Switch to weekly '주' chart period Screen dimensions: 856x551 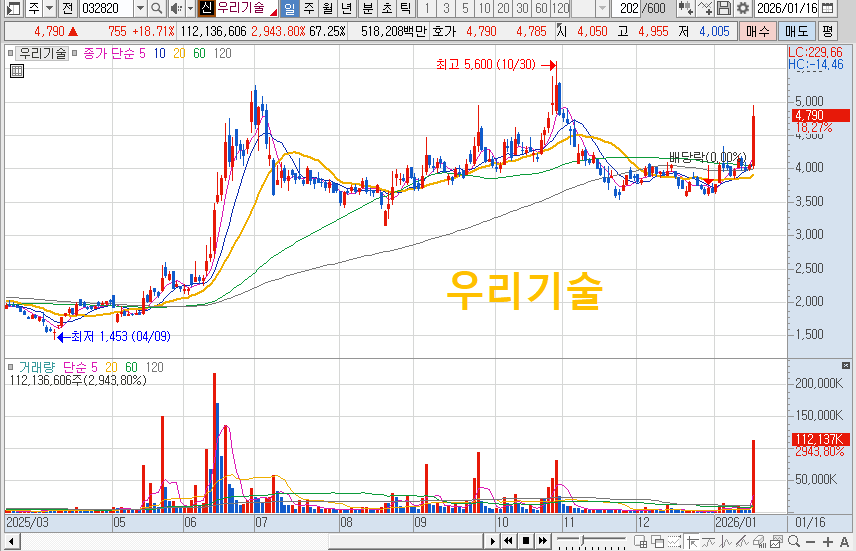coord(308,8)
